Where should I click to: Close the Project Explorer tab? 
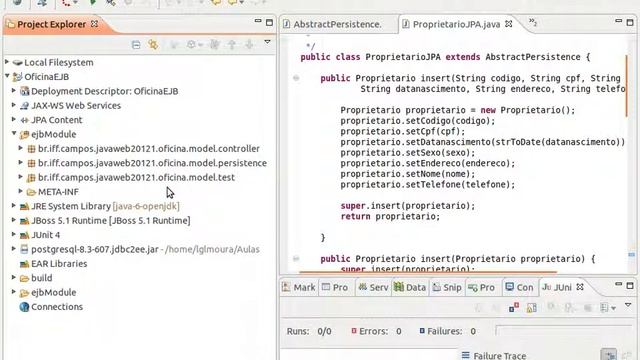(94, 24)
